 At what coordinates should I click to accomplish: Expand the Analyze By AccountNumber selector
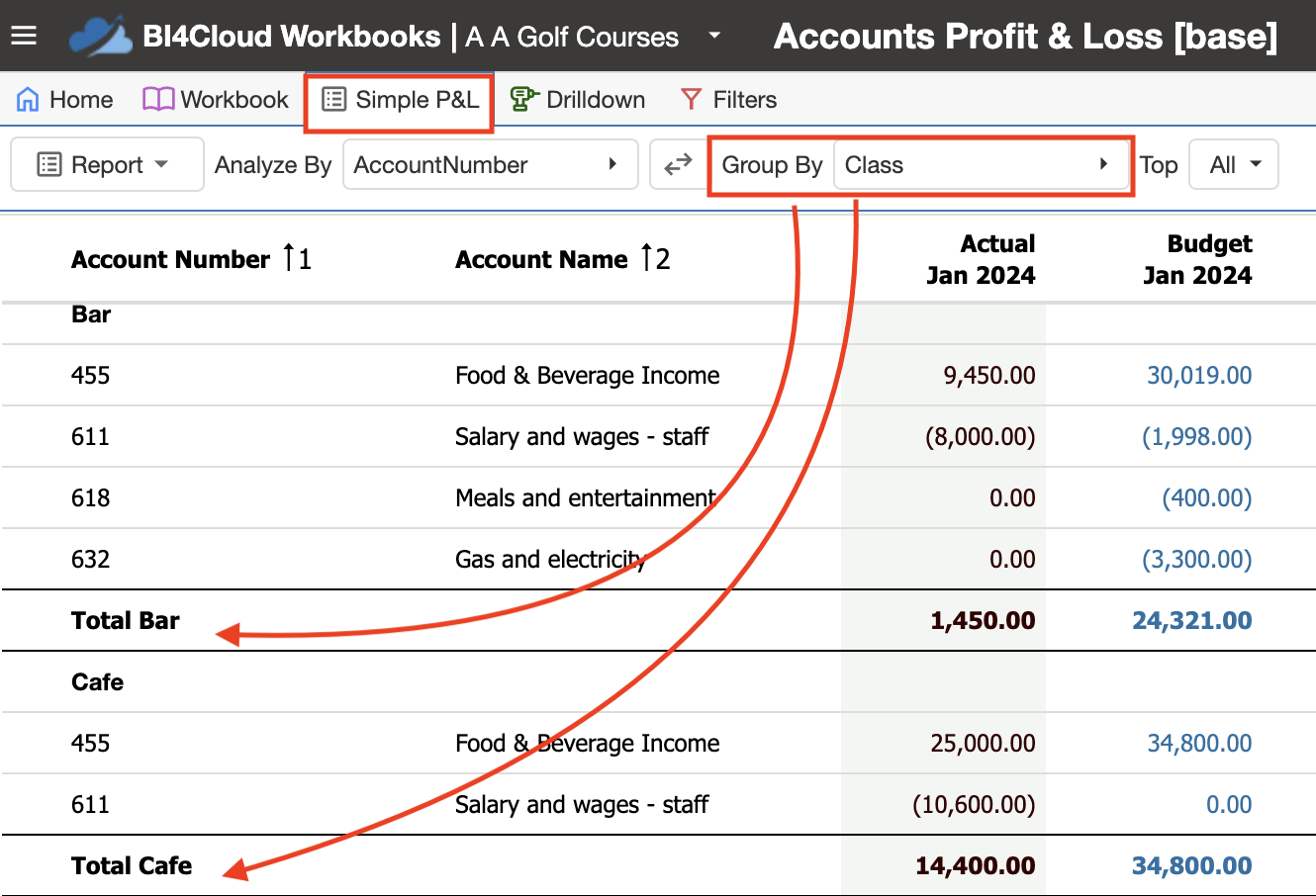point(487,165)
